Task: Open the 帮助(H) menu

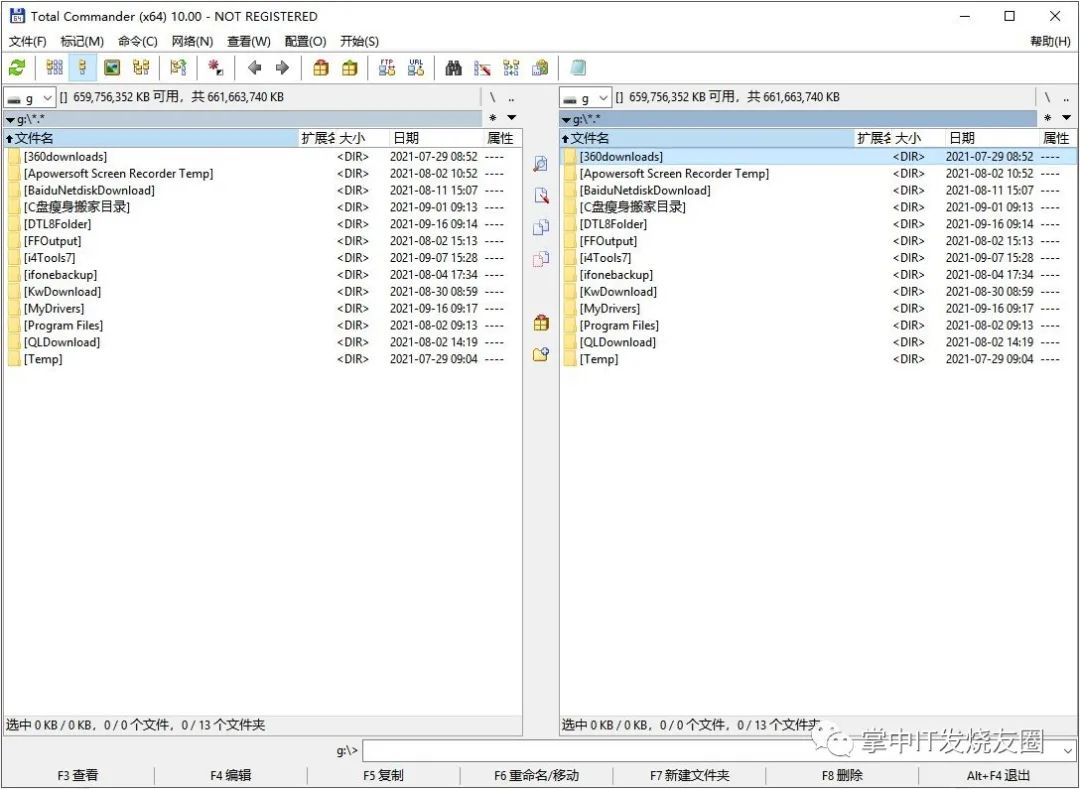Action: pyautogui.click(x=1050, y=41)
